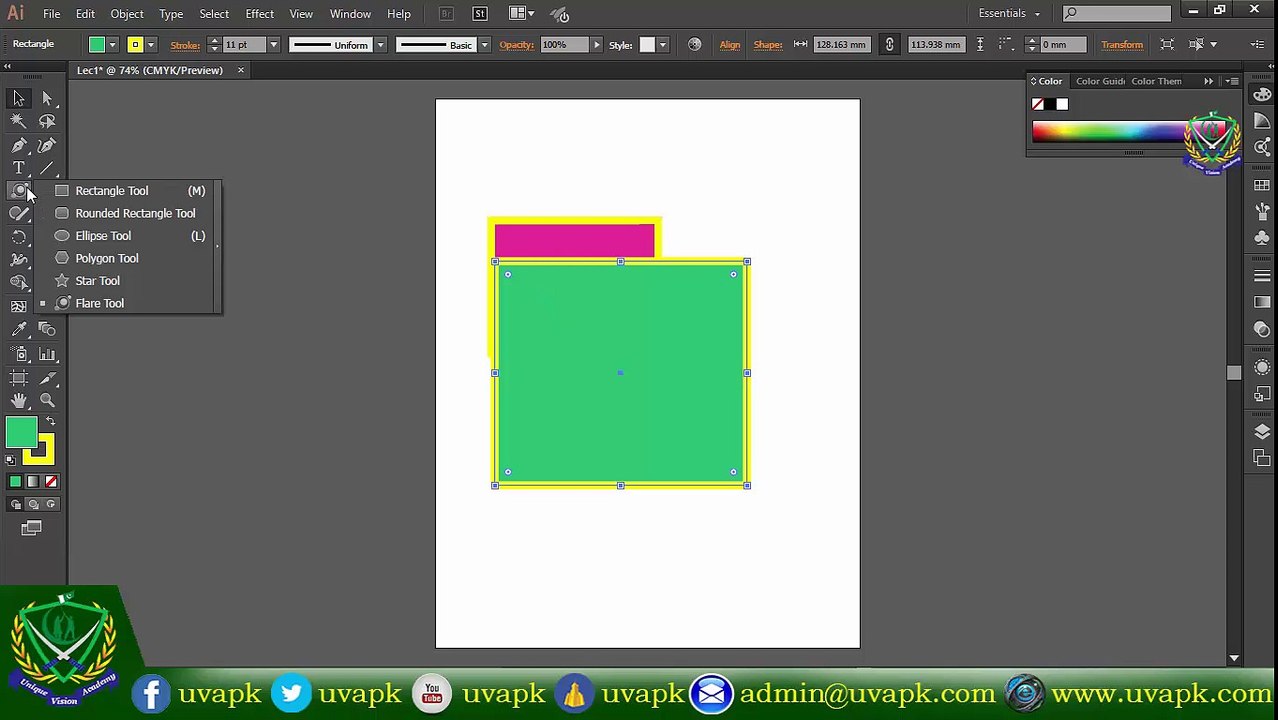Click the large green Fill swatch
Viewport: 1278px width, 720px height.
click(x=20, y=433)
